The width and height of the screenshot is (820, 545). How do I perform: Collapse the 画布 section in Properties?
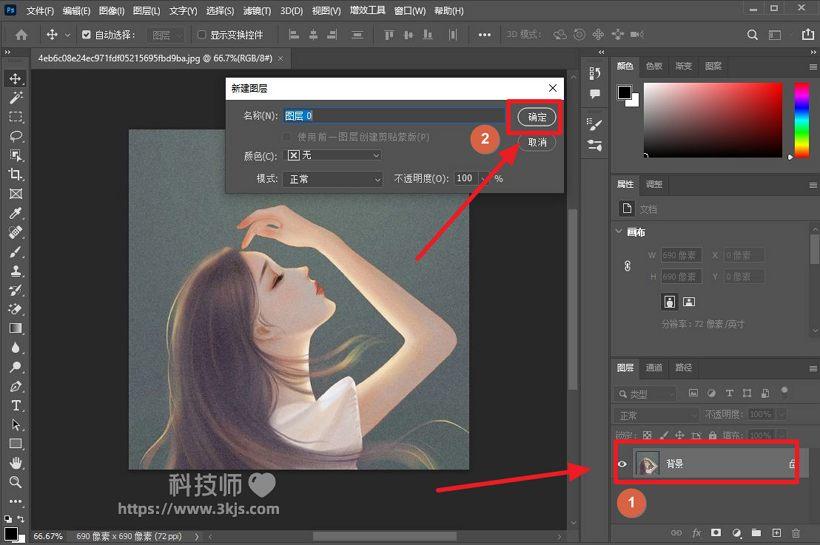[619, 231]
